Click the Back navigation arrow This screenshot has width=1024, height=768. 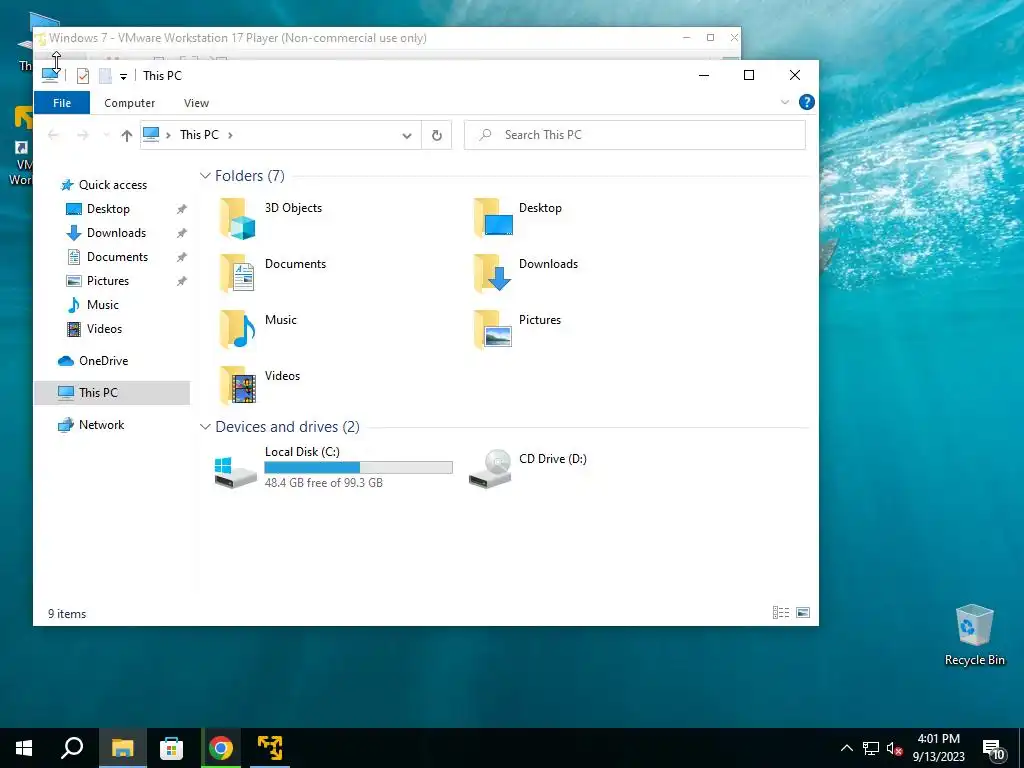click(x=54, y=135)
